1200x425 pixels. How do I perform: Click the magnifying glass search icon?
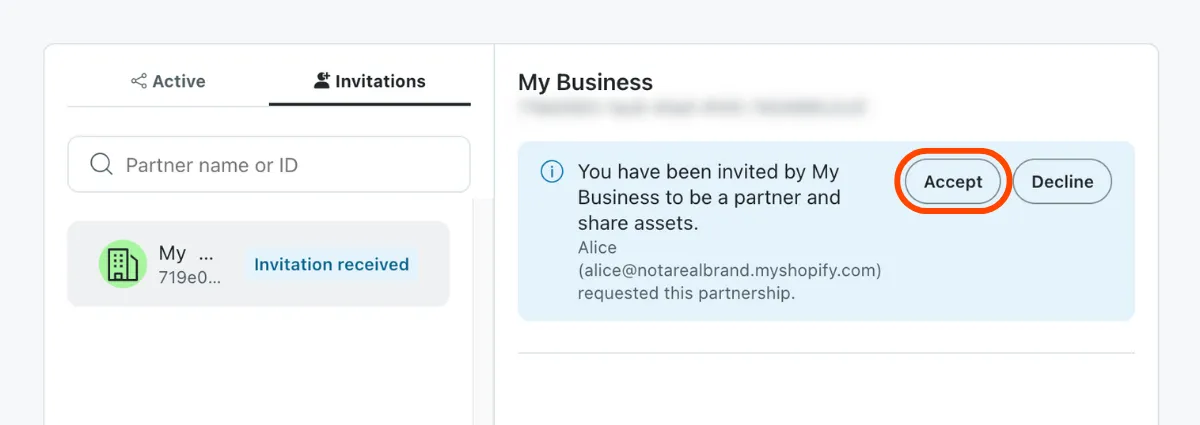pos(101,164)
